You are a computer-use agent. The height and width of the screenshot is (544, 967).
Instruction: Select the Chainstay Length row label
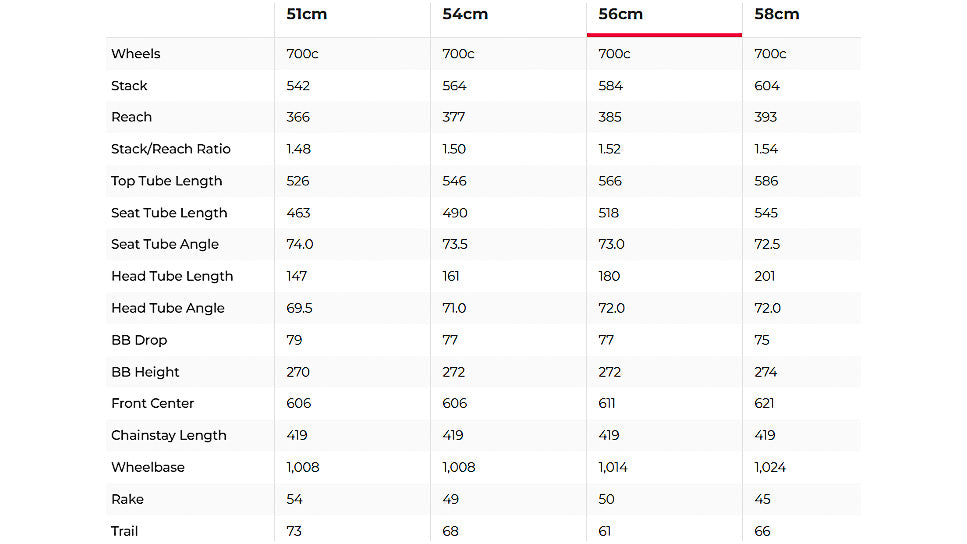[169, 435]
